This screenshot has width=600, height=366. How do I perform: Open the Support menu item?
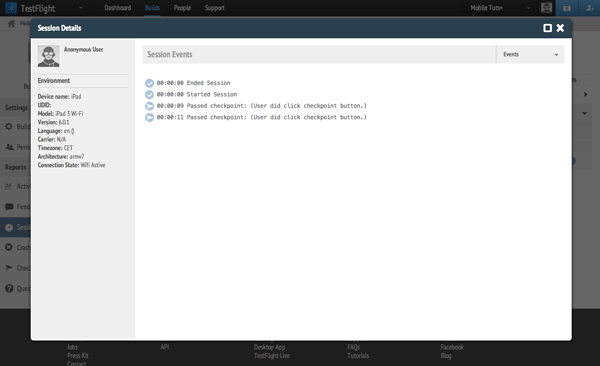(214, 8)
